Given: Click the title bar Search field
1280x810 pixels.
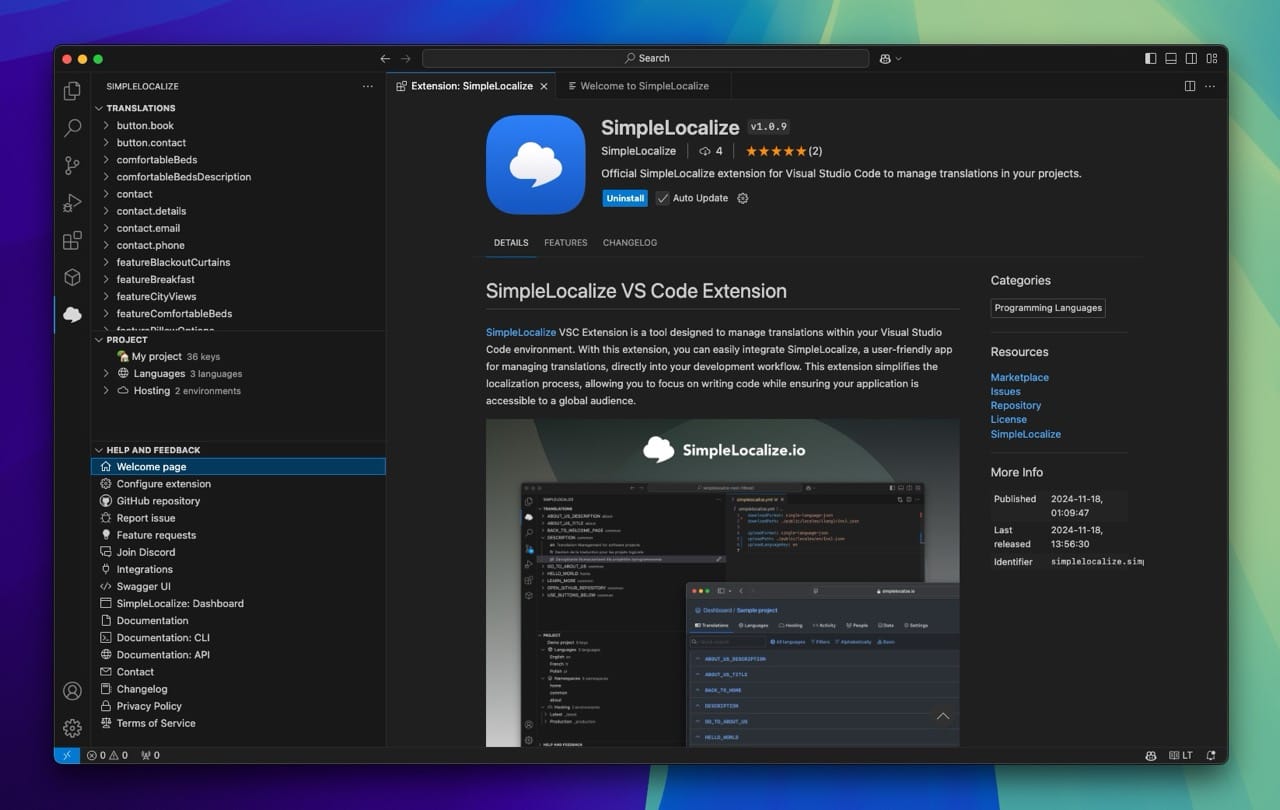Looking at the screenshot, I should coord(645,58).
